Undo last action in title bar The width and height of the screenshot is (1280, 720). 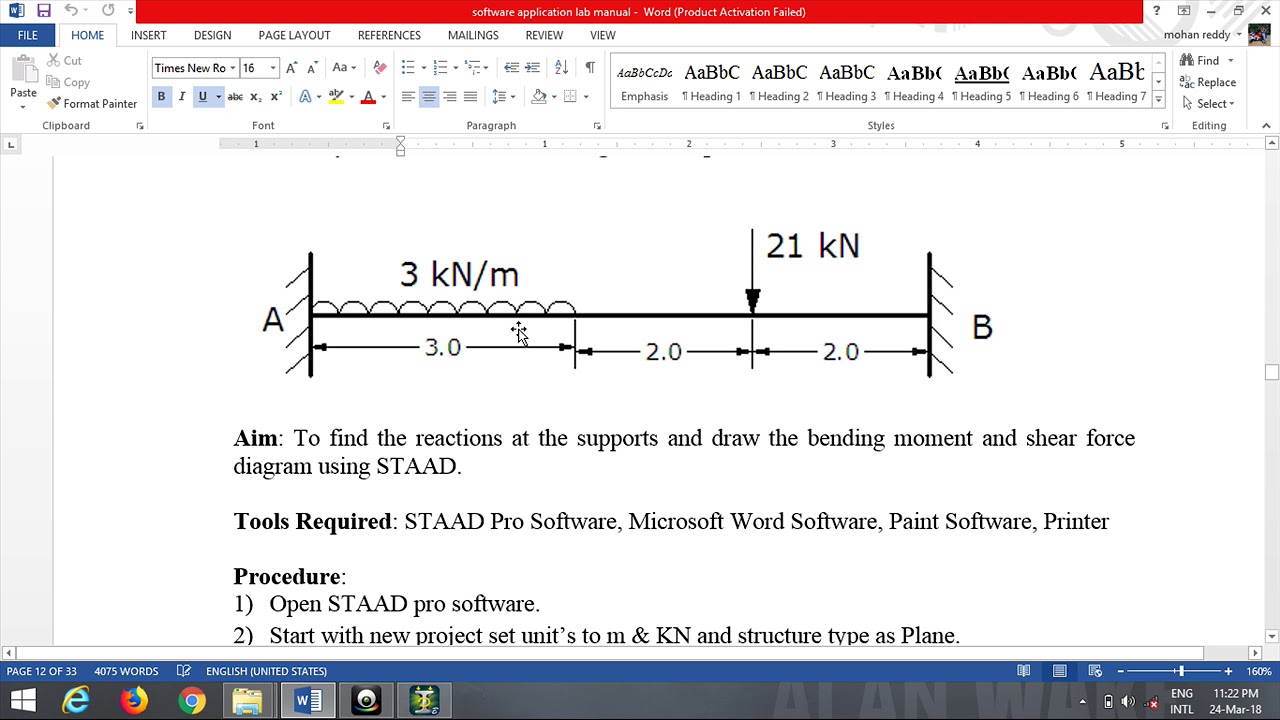pyautogui.click(x=71, y=11)
